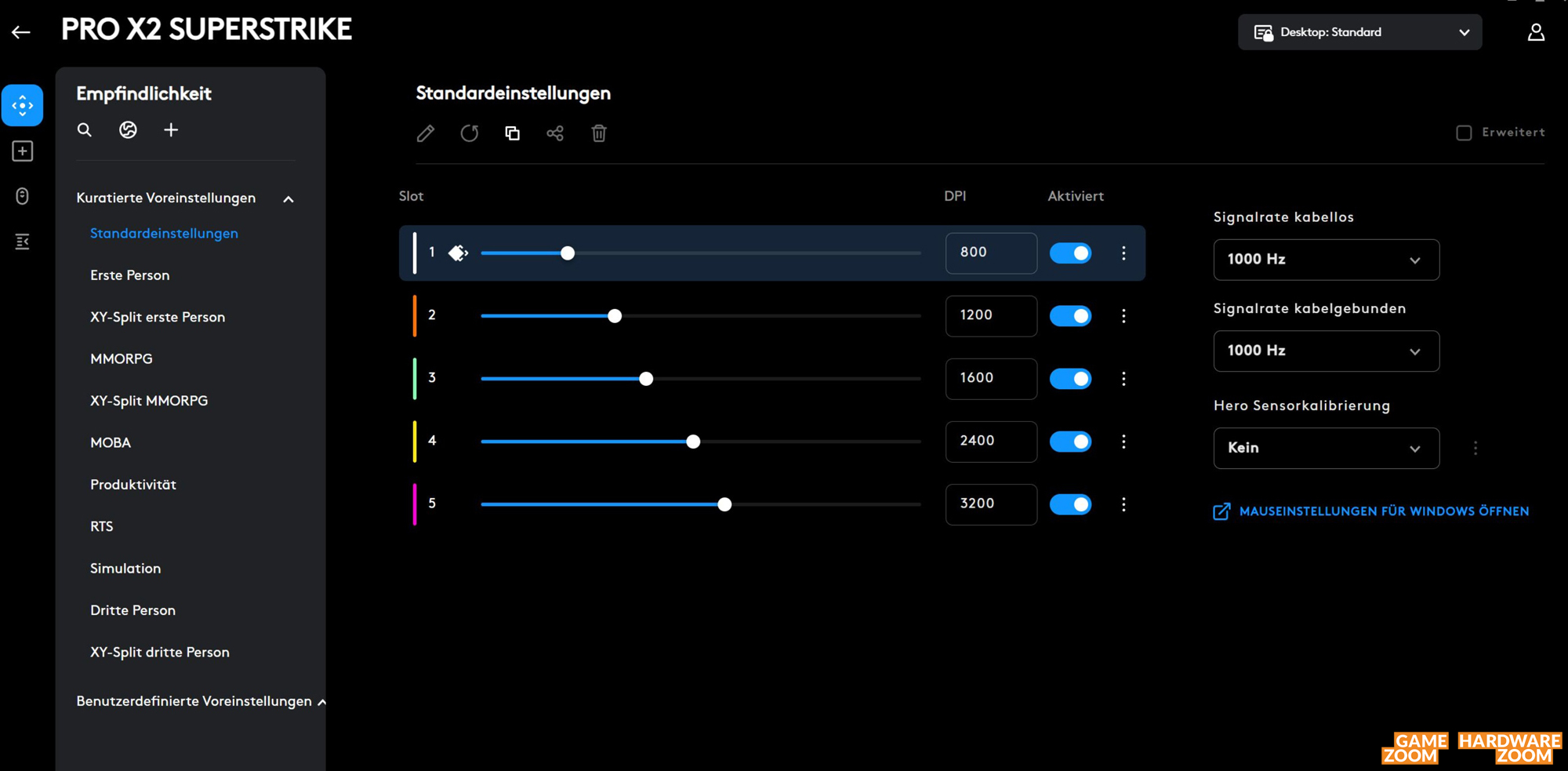Select the Dritte Person preset
1568x771 pixels.
coord(132,610)
